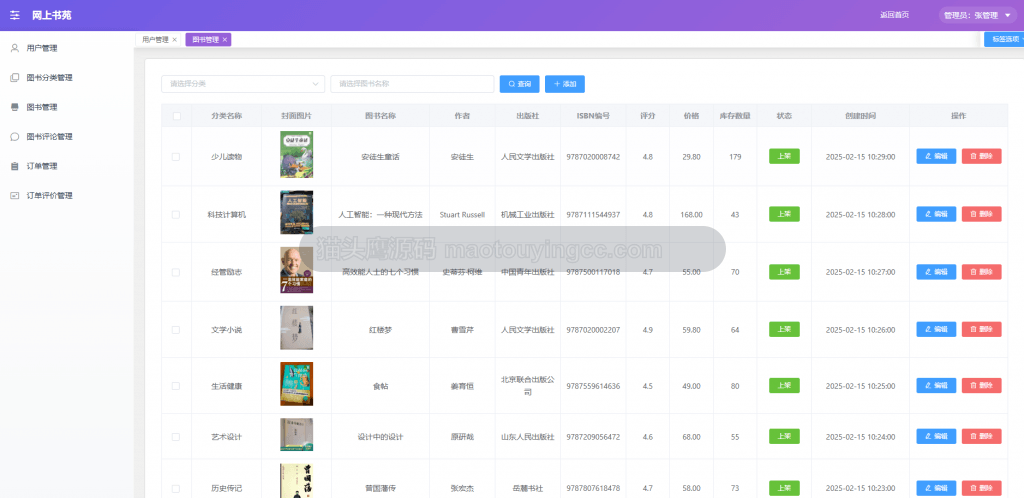Click the 查询 search button
This screenshot has height=498, width=1024.
(520, 84)
